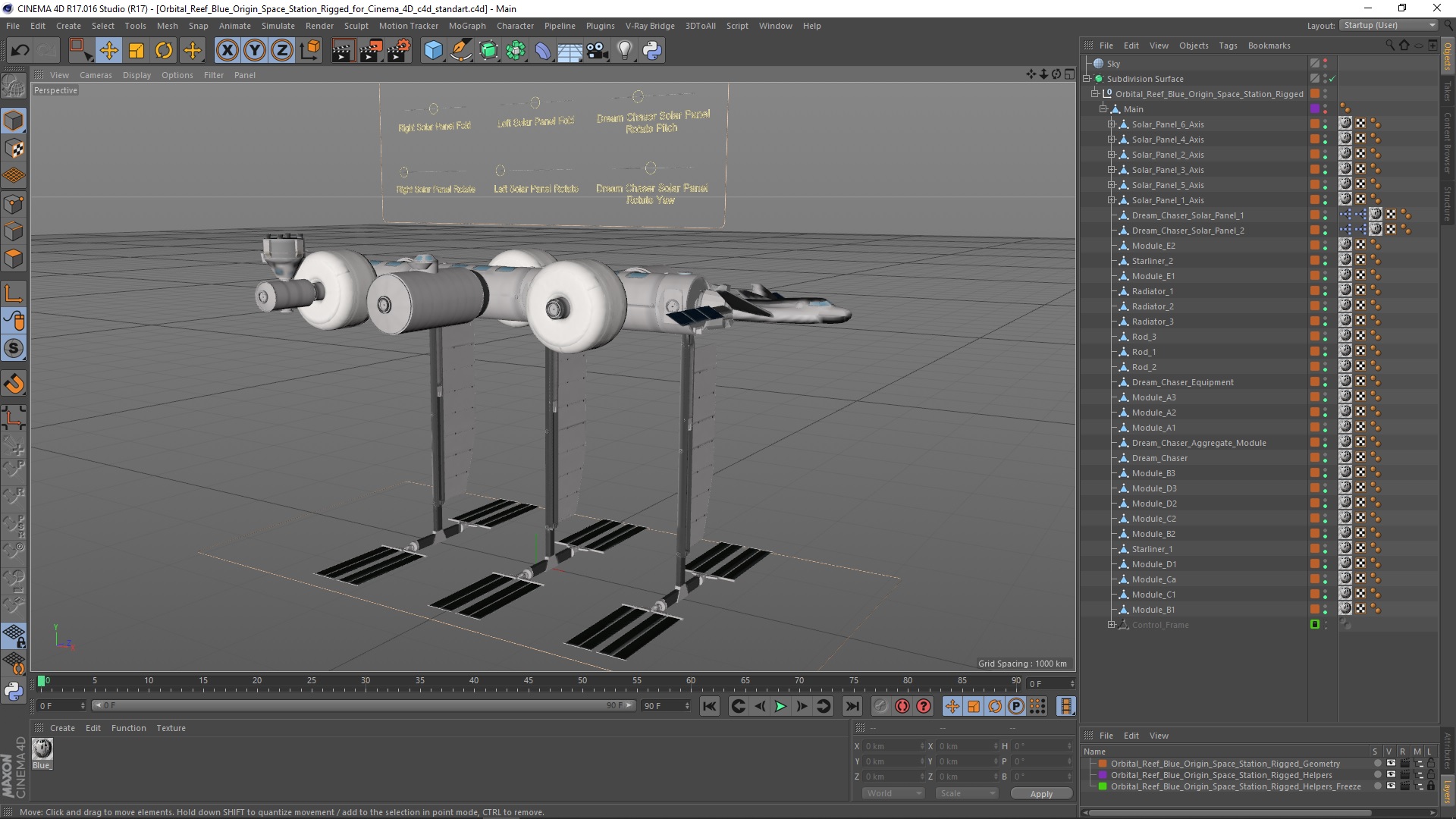1456x819 pixels.
Task: Click the Python script icon in the toolbar
Action: tap(652, 51)
